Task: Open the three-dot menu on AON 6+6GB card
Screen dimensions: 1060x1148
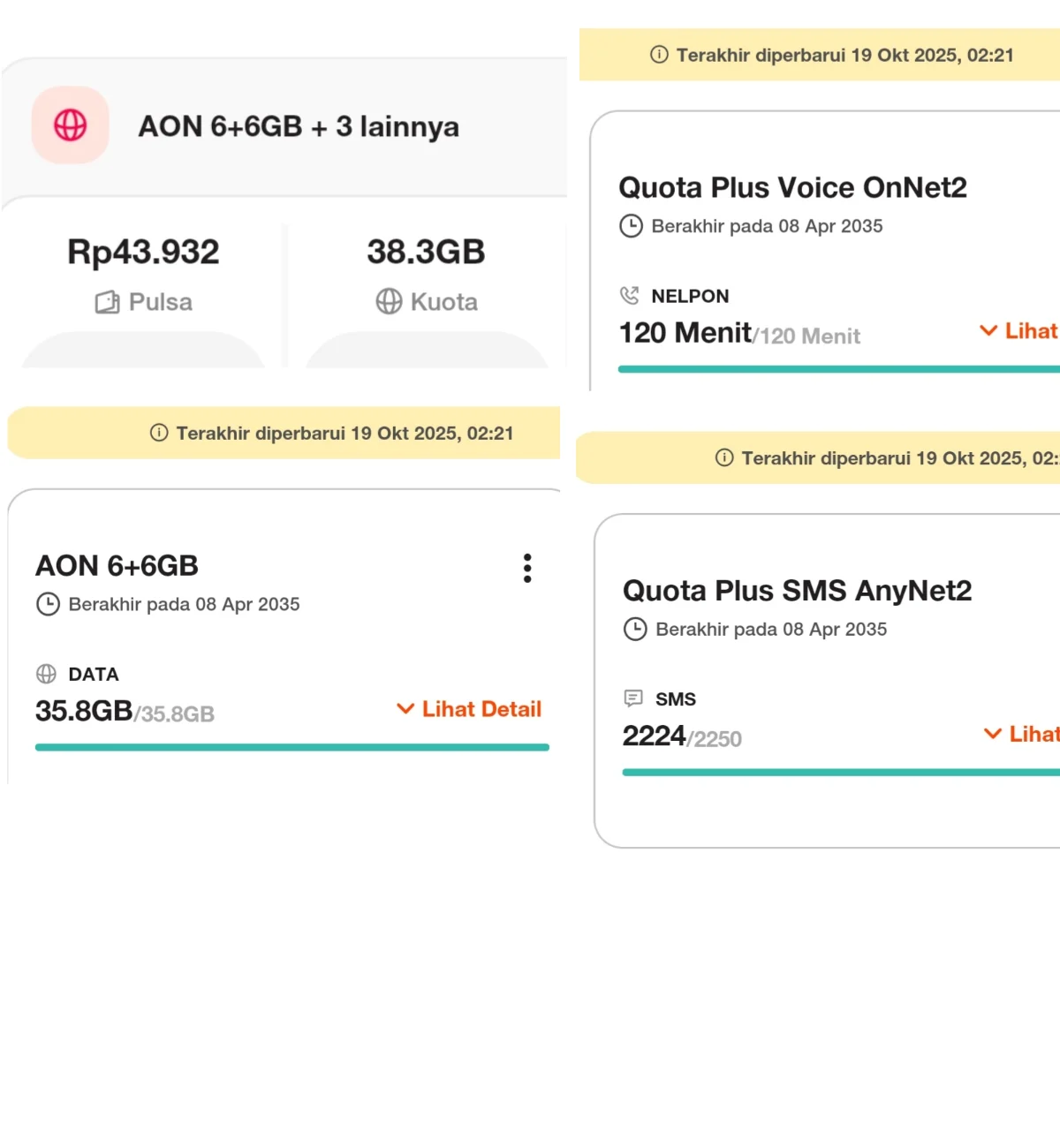Action: 527,568
